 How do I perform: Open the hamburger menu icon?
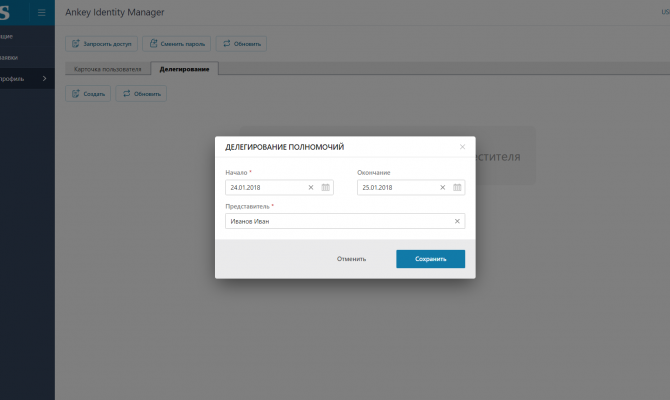(41, 12)
